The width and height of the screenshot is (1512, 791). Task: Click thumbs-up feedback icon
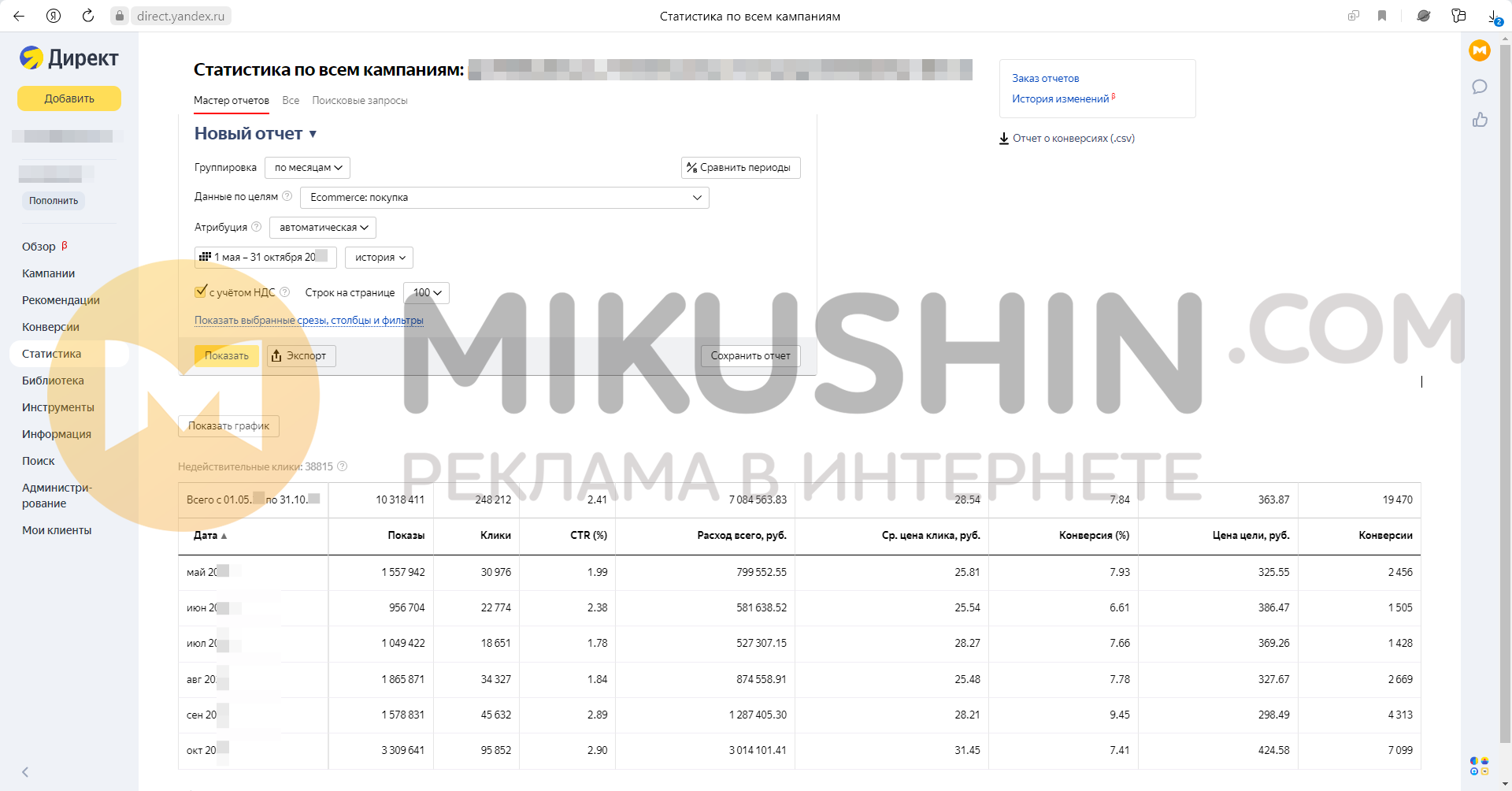[x=1480, y=120]
